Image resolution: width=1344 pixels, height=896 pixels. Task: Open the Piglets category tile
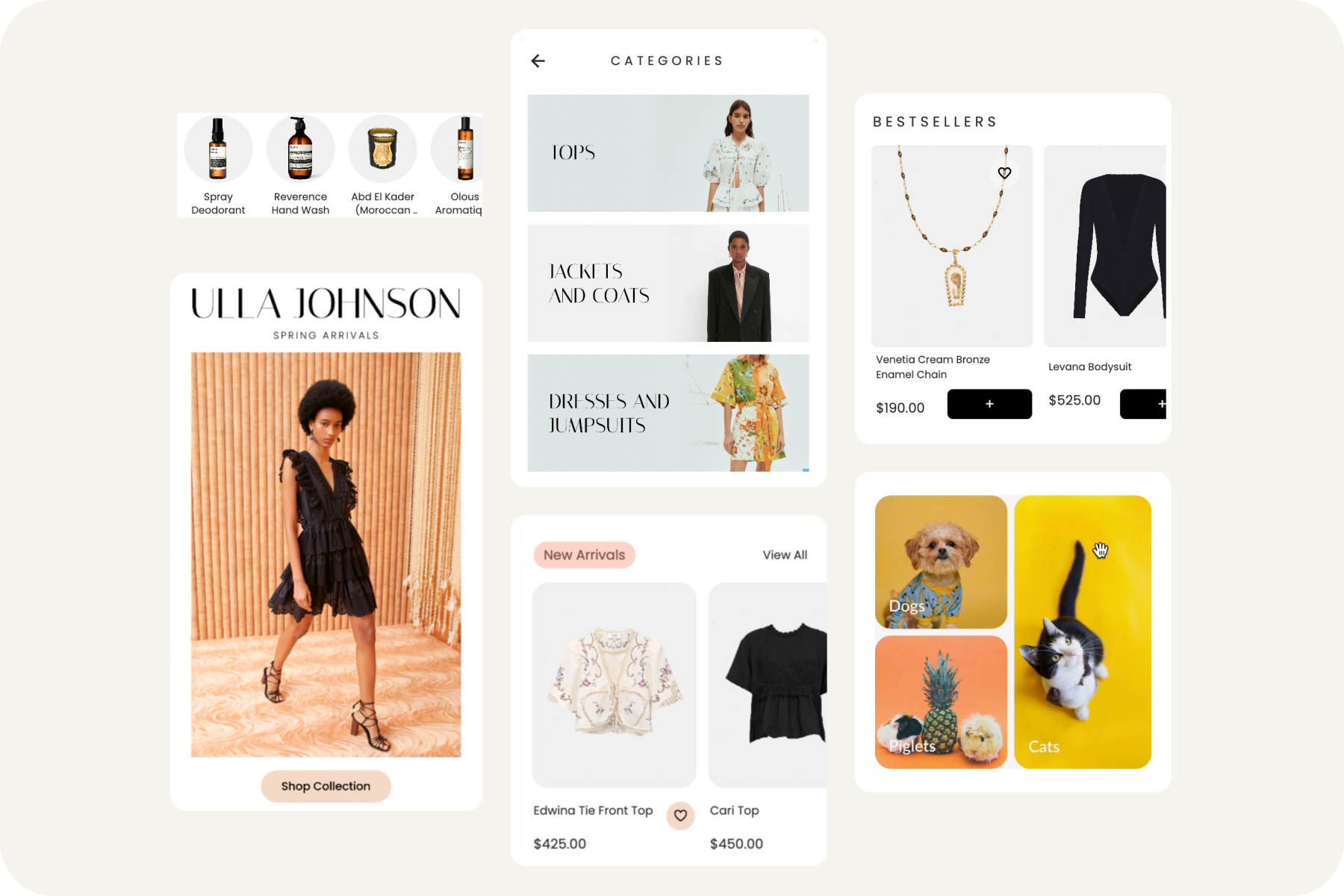941,702
